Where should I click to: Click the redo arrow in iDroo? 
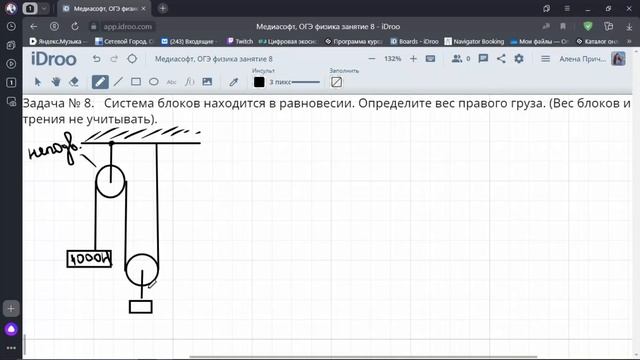click(114, 59)
